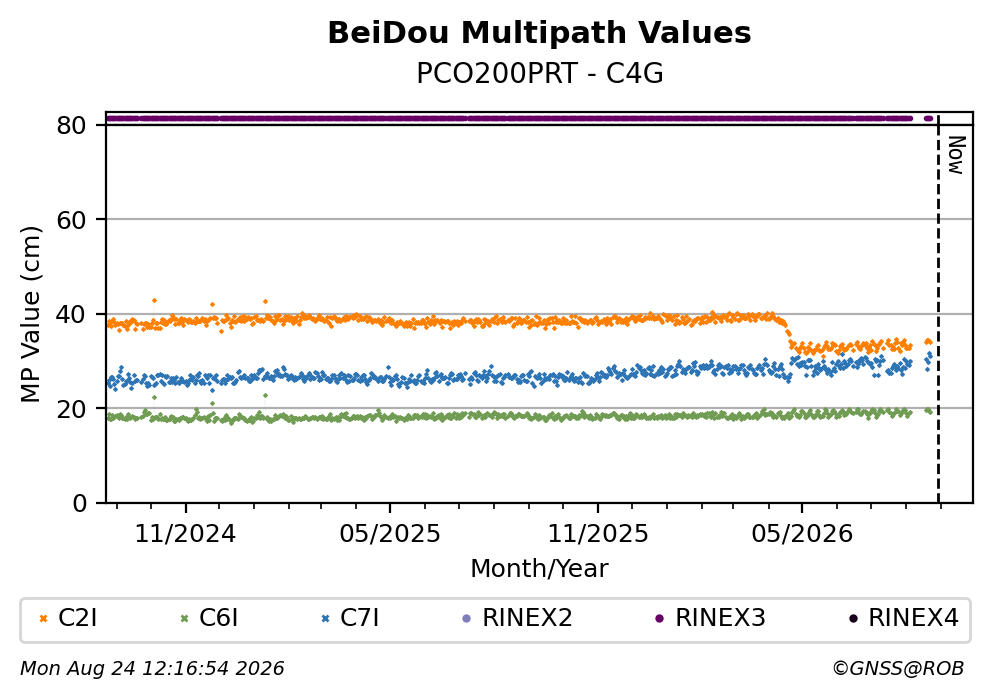Click the PCO200PRT - C4G subtitle
Viewport: 993px width, 699px height.
[540, 74]
